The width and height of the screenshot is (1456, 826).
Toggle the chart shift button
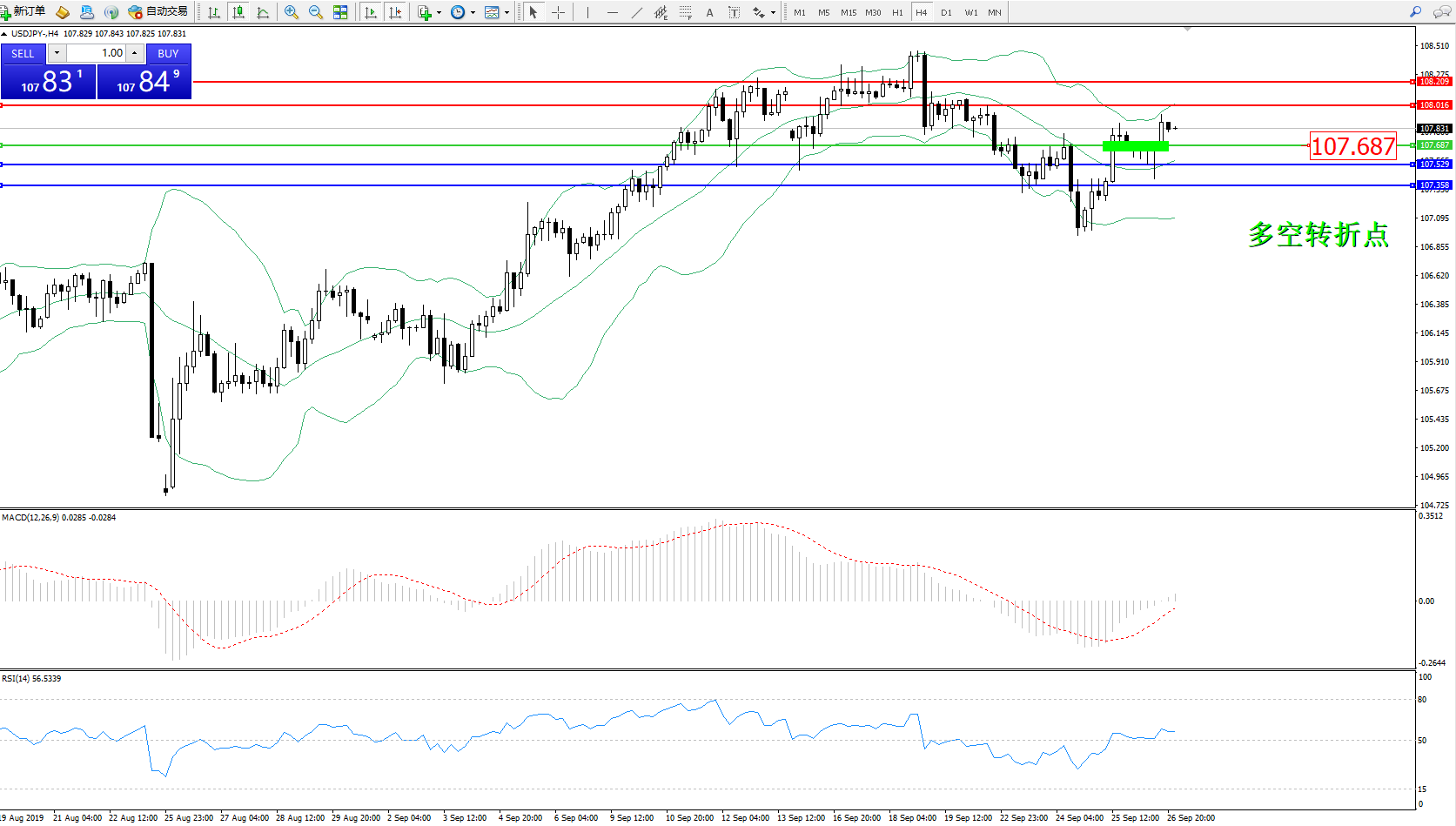395,12
